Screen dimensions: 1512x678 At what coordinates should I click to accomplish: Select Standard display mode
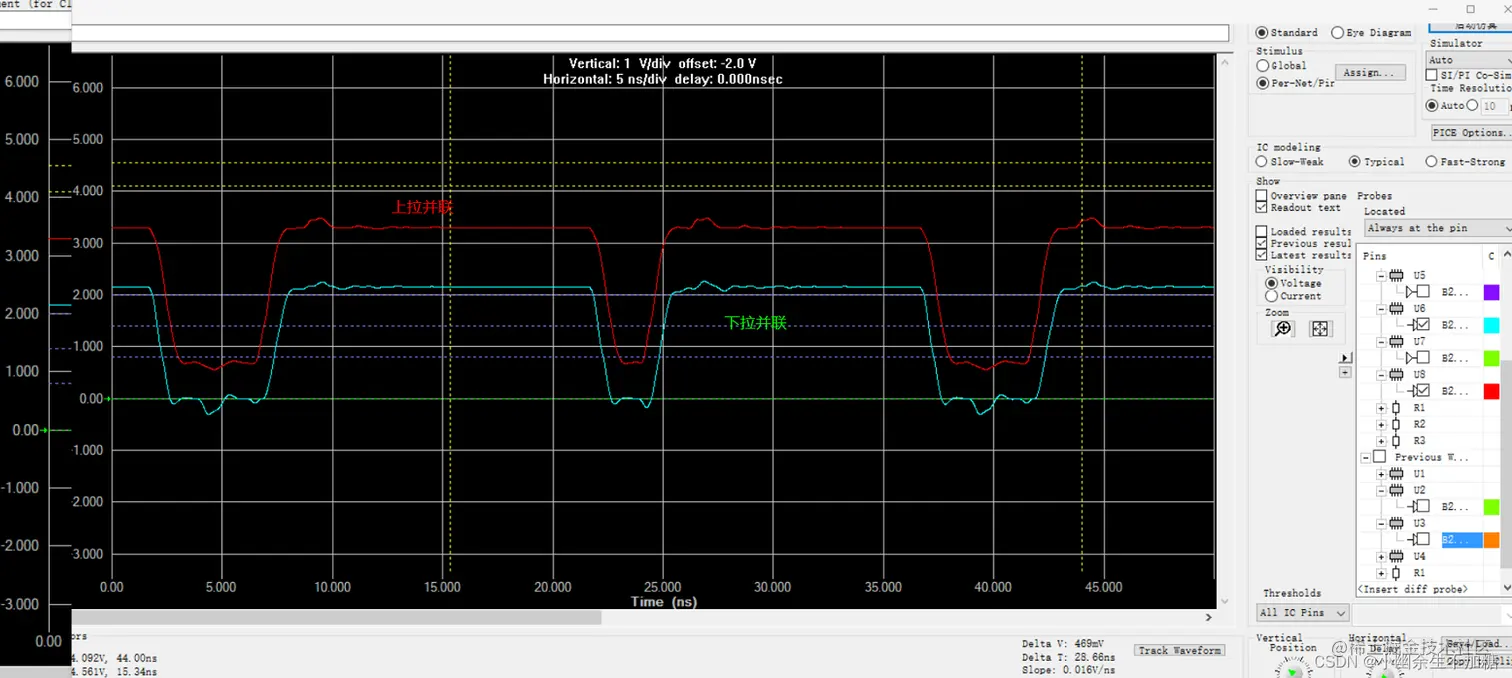1262,32
